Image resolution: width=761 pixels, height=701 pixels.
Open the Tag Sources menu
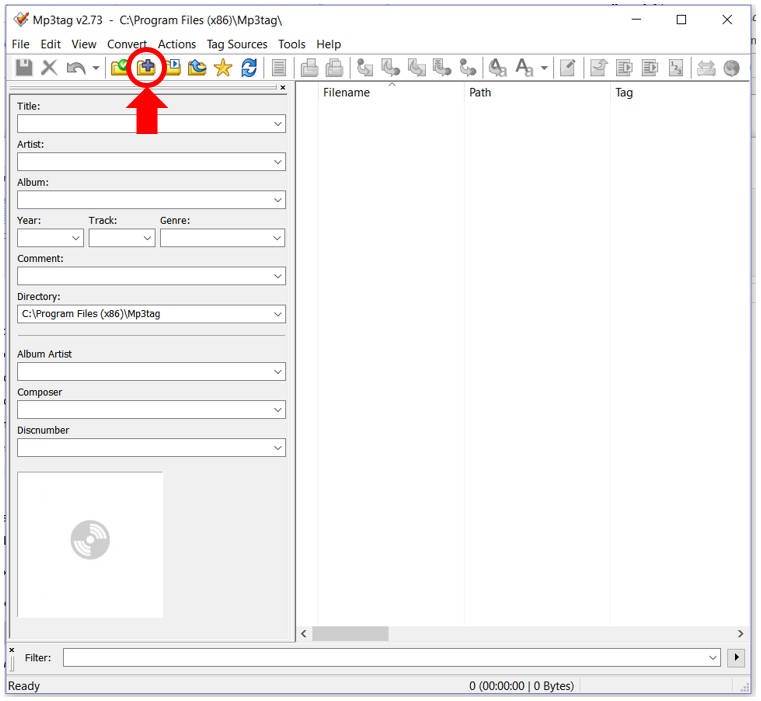pyautogui.click(x=237, y=44)
